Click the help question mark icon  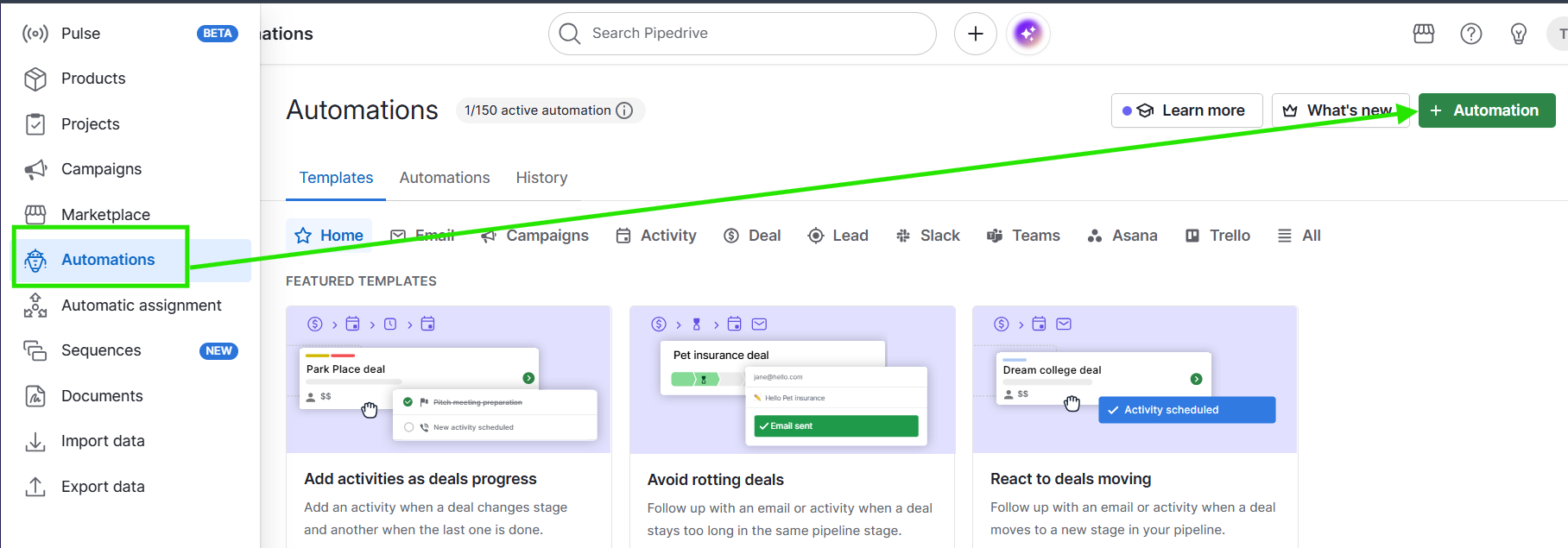click(1470, 34)
